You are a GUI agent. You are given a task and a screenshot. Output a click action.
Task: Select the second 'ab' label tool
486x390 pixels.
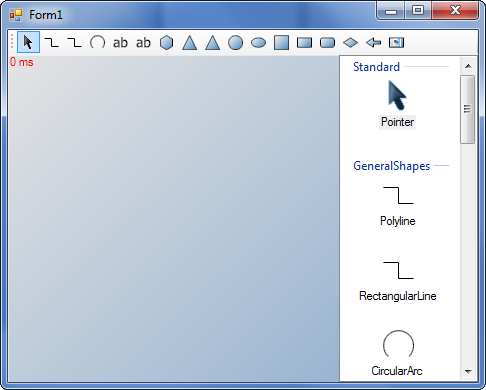(x=143, y=43)
